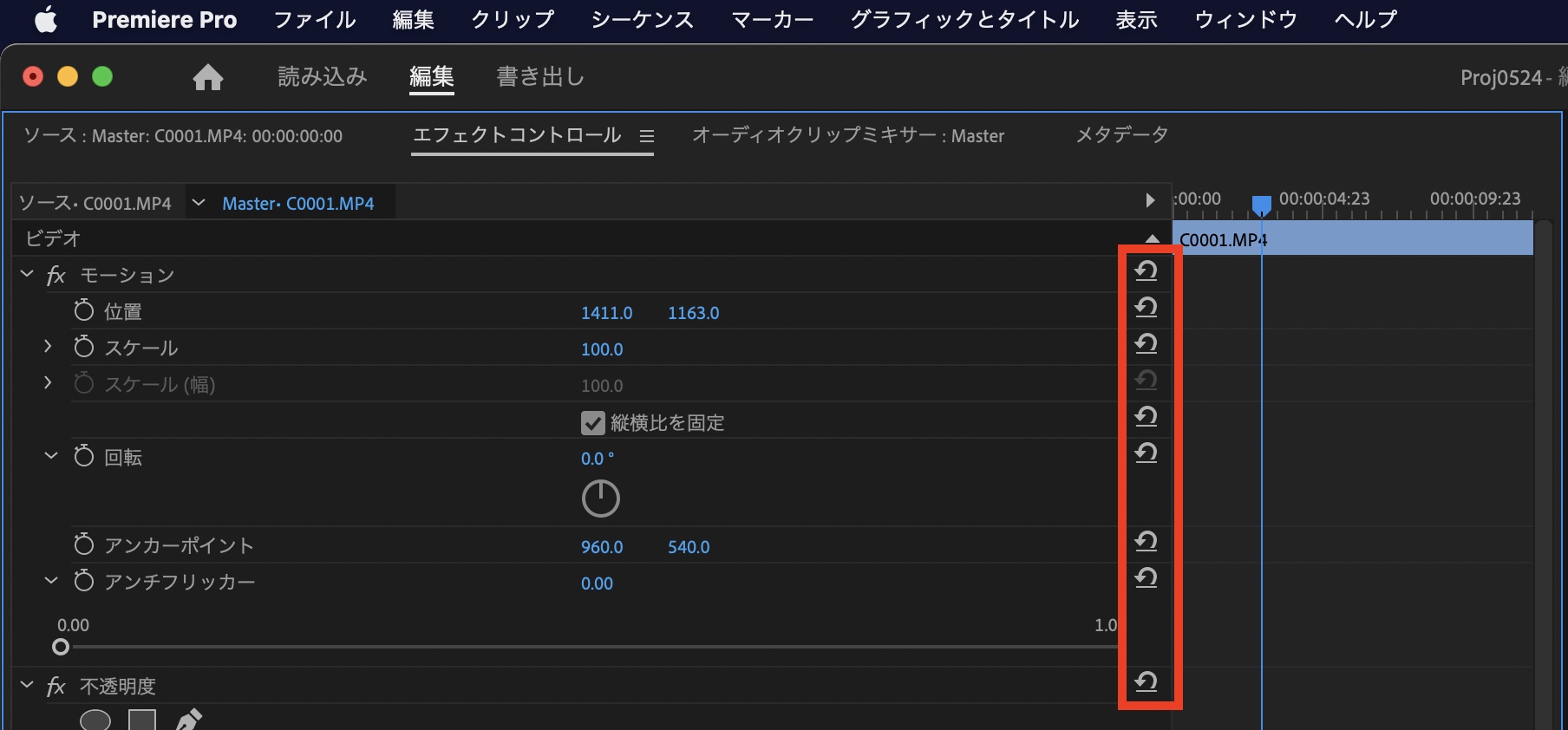Switch to the 読み込み workspace
Viewport: 1568px width, 730px height.
coord(323,77)
